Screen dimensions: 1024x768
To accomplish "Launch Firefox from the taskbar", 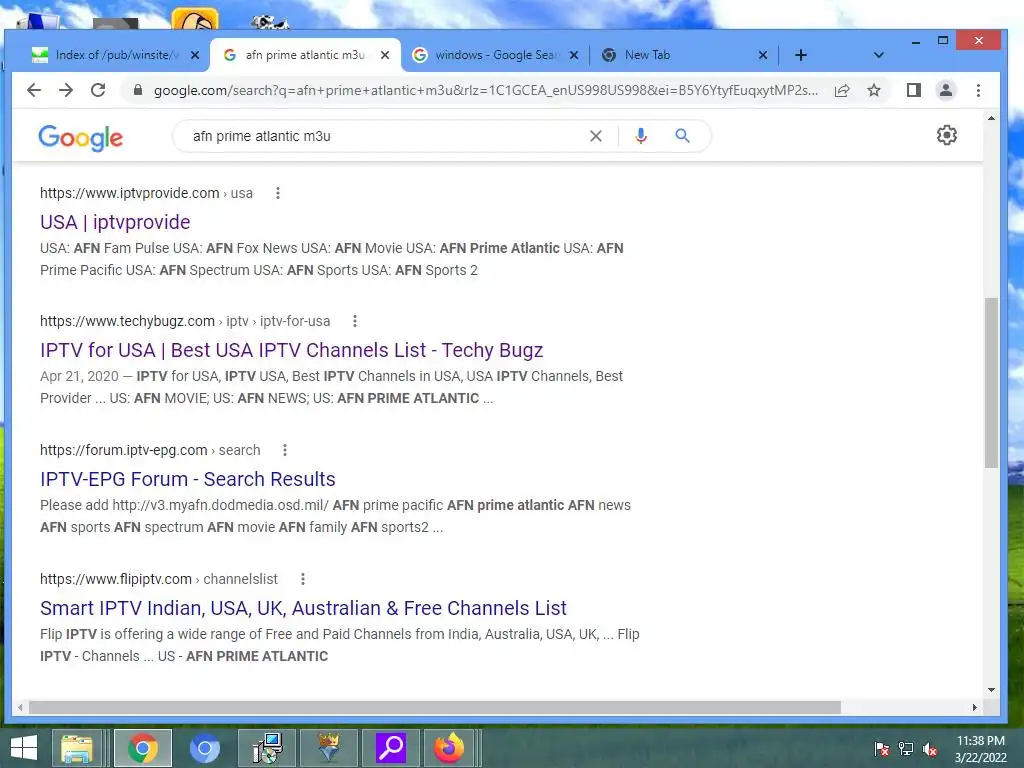I will (449, 748).
